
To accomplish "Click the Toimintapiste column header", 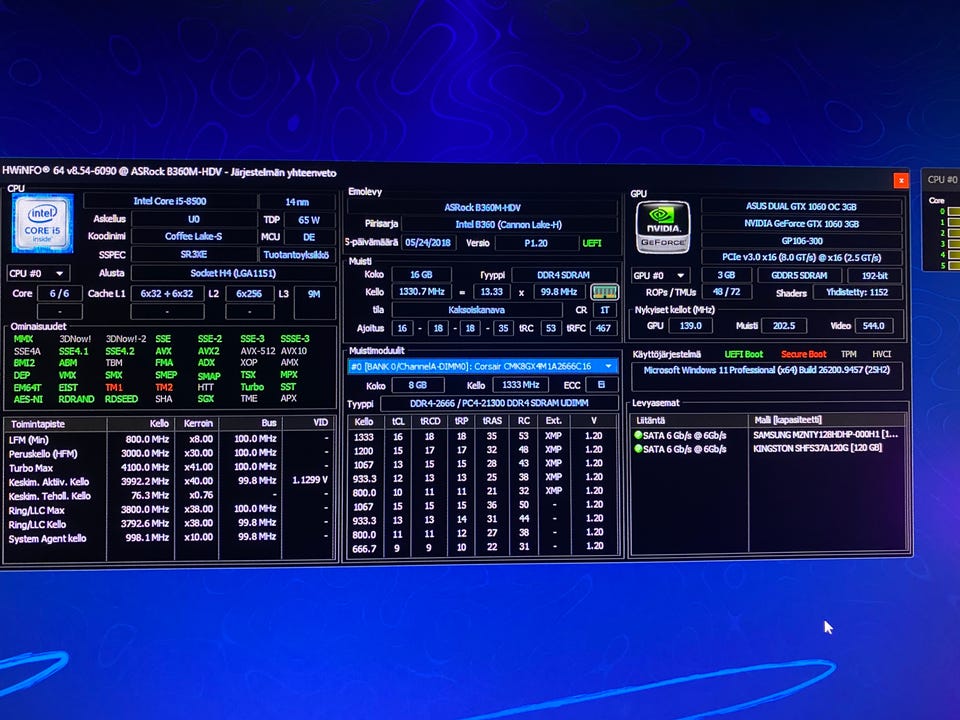I will point(55,424).
